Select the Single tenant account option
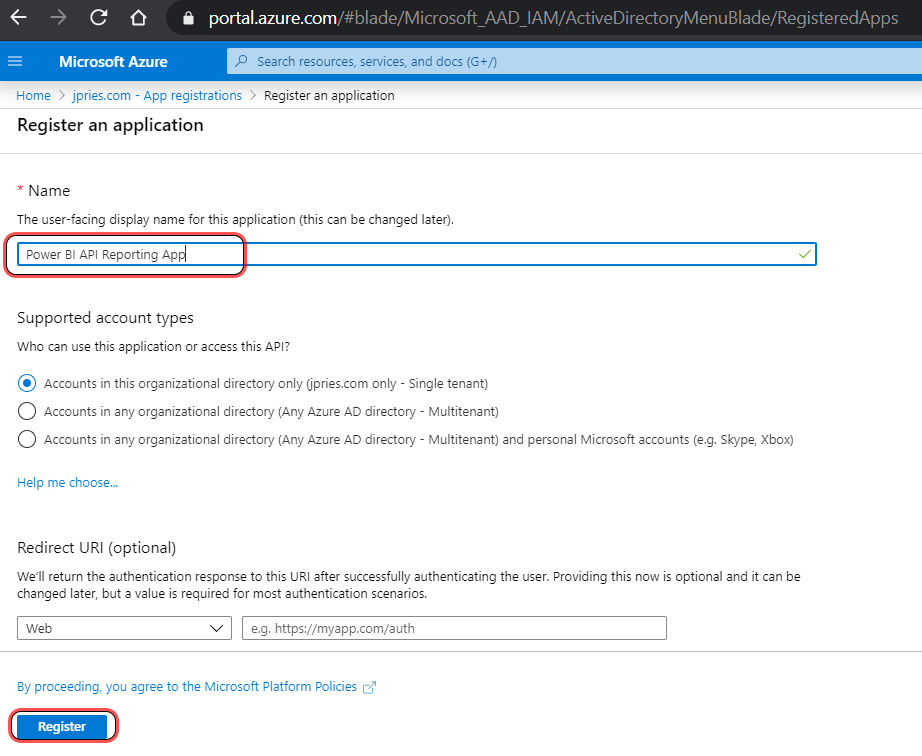The width and height of the screenshot is (922, 756). pyautogui.click(x=27, y=383)
